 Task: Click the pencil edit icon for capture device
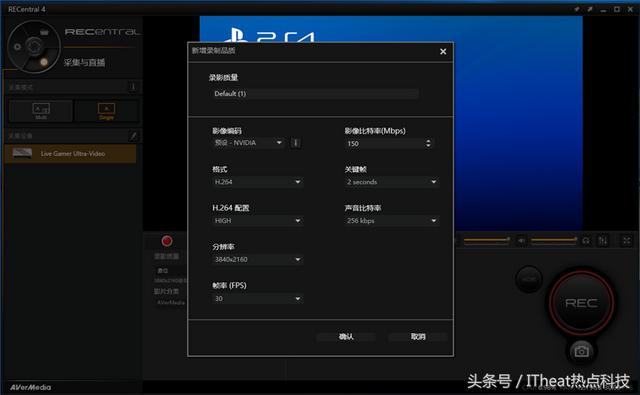(x=133, y=135)
